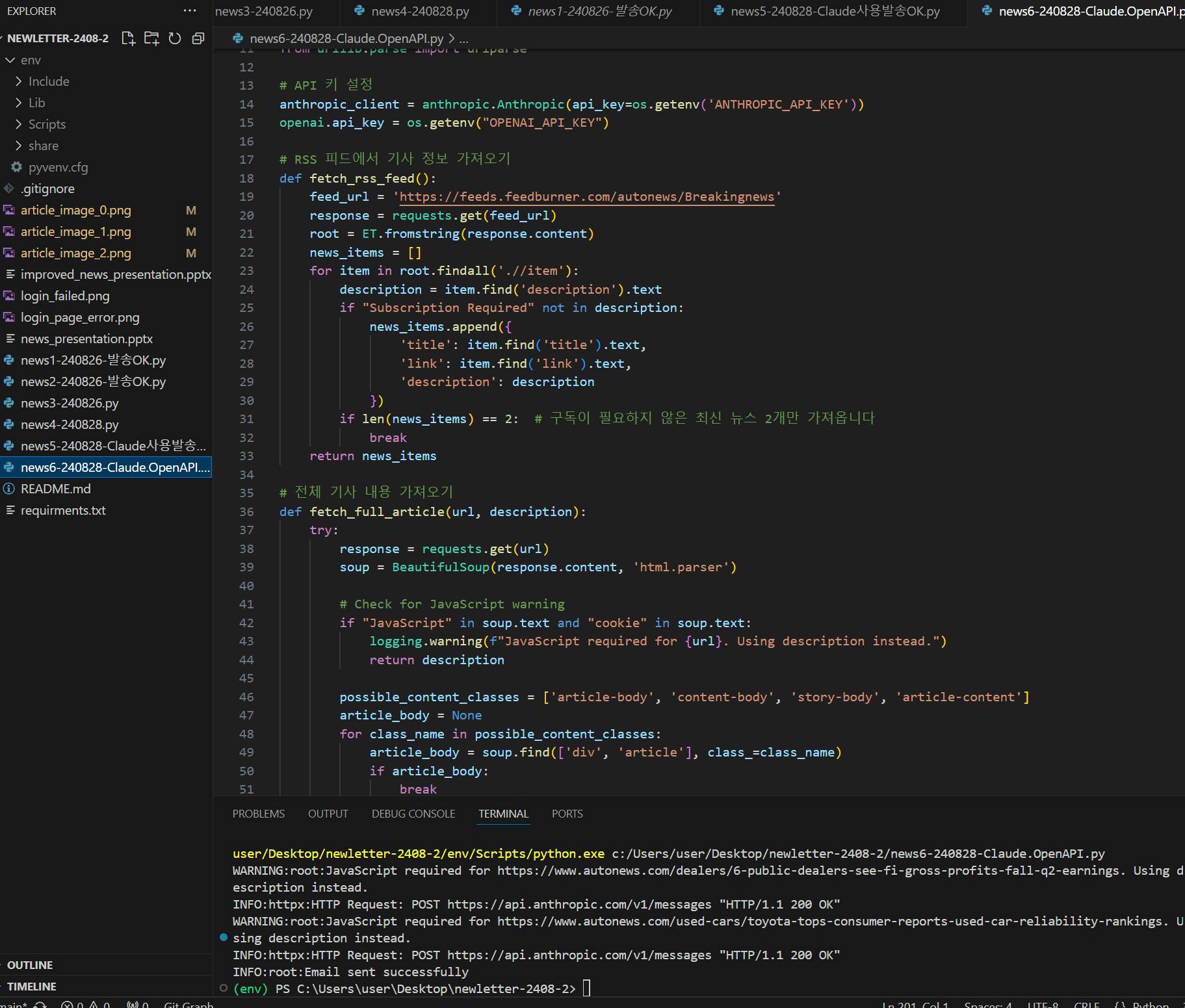Image resolution: width=1185 pixels, height=1008 pixels.
Task: Click the env/Scripts/python.exe path in terminal
Action: click(419, 853)
